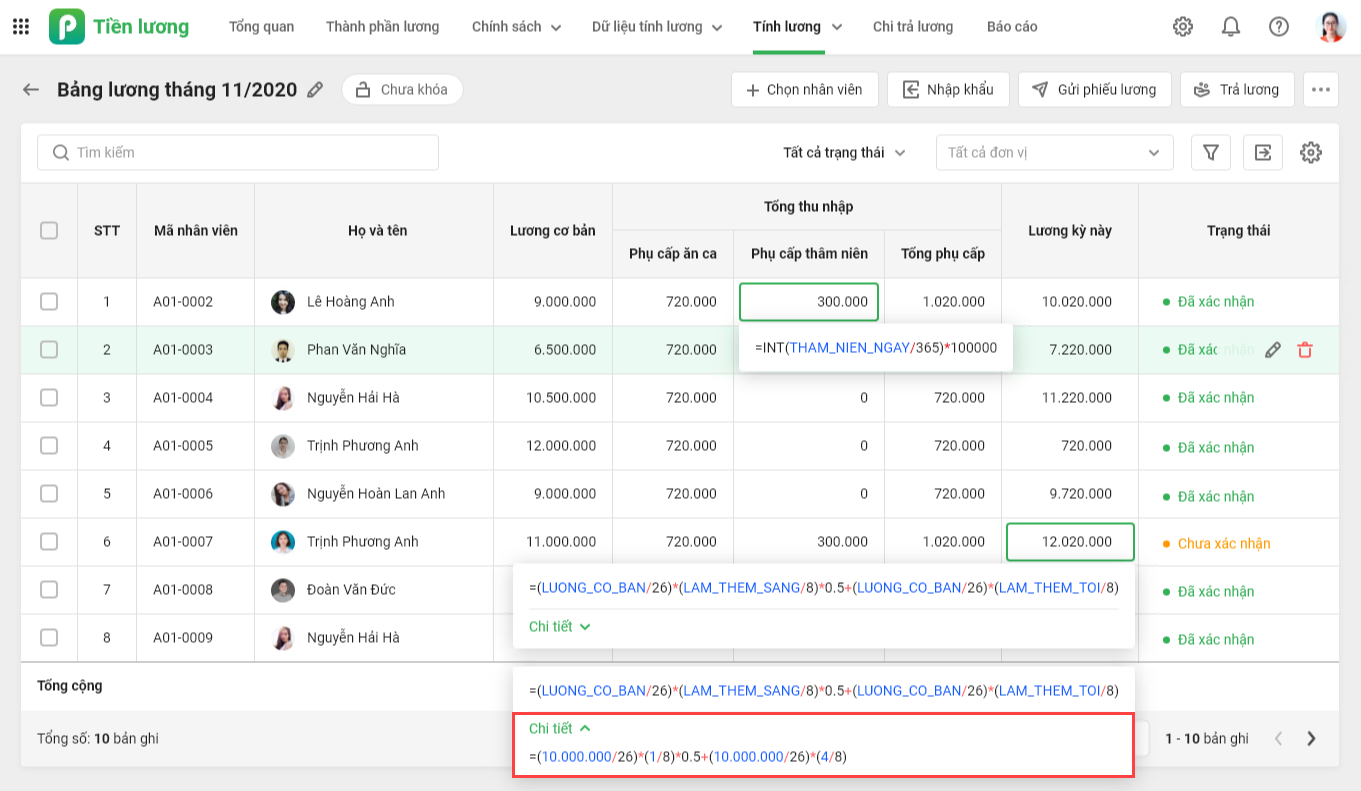Click the Trạng thái column header
Screen dimensions: 1361x791
click(x=1238, y=230)
